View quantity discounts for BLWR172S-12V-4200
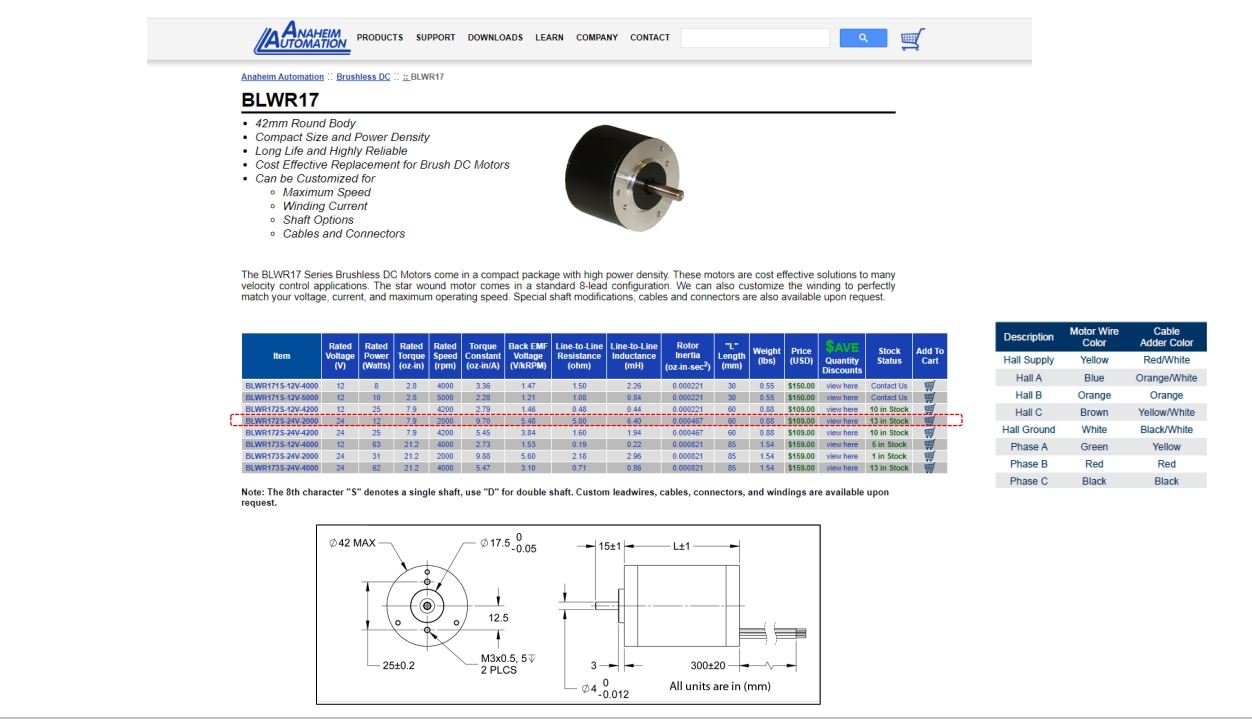The image size is (1252, 719). (x=842, y=409)
